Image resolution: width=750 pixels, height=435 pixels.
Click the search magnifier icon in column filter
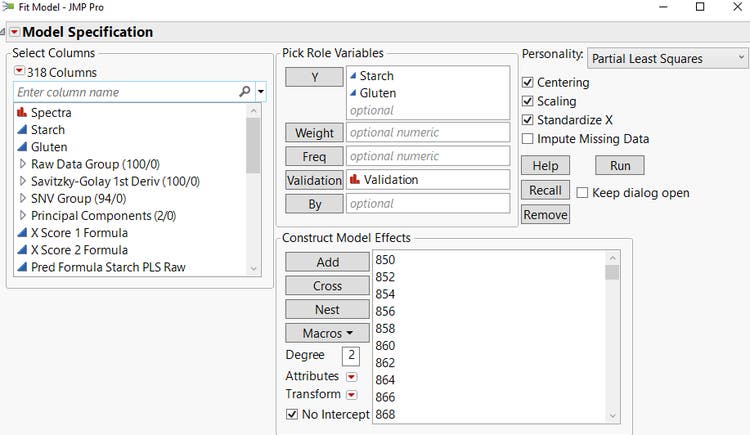245,92
